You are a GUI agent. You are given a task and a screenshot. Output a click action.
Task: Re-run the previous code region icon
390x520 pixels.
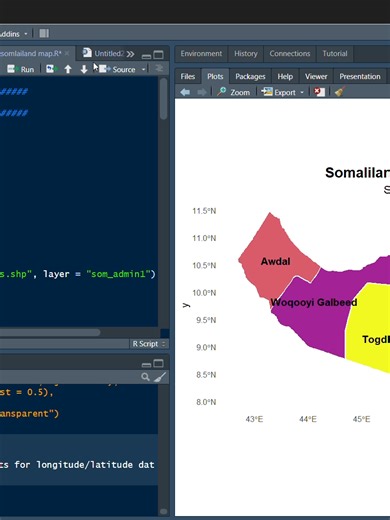pos(52,69)
